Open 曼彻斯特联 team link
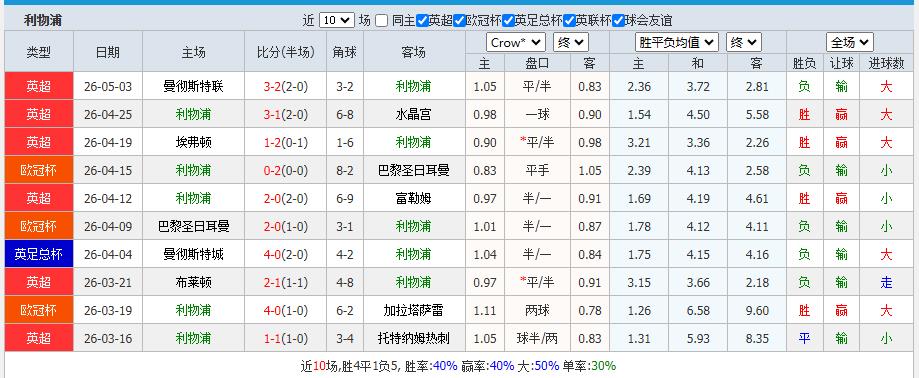The width and height of the screenshot is (919, 378). point(193,87)
